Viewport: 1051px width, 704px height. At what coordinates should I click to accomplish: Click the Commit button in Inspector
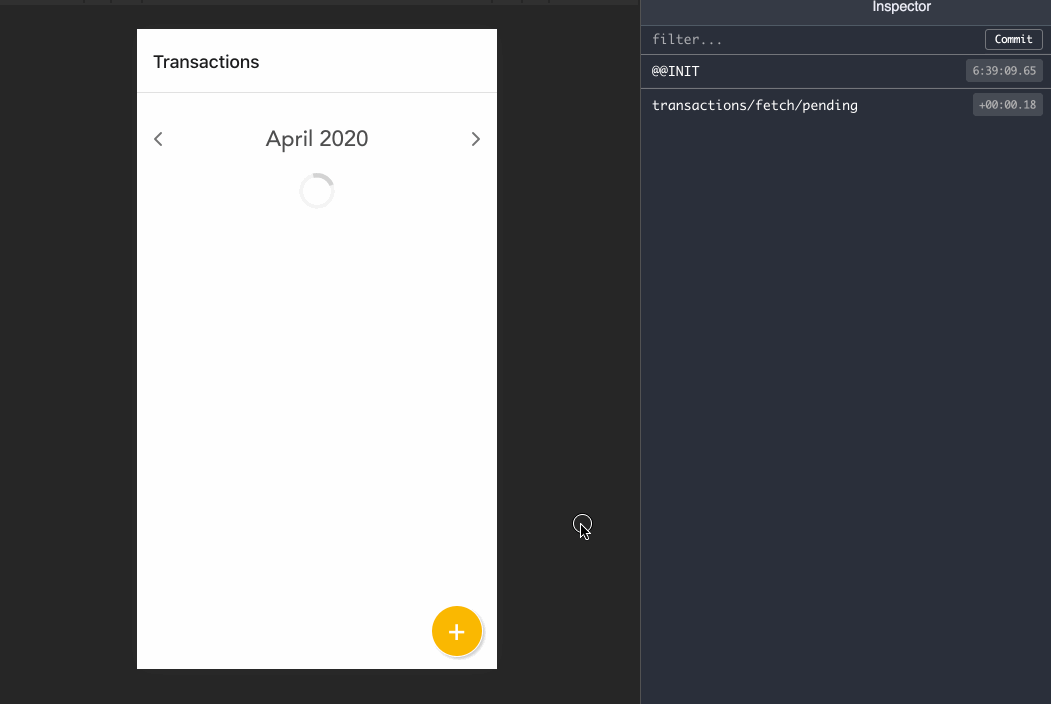tap(1013, 40)
